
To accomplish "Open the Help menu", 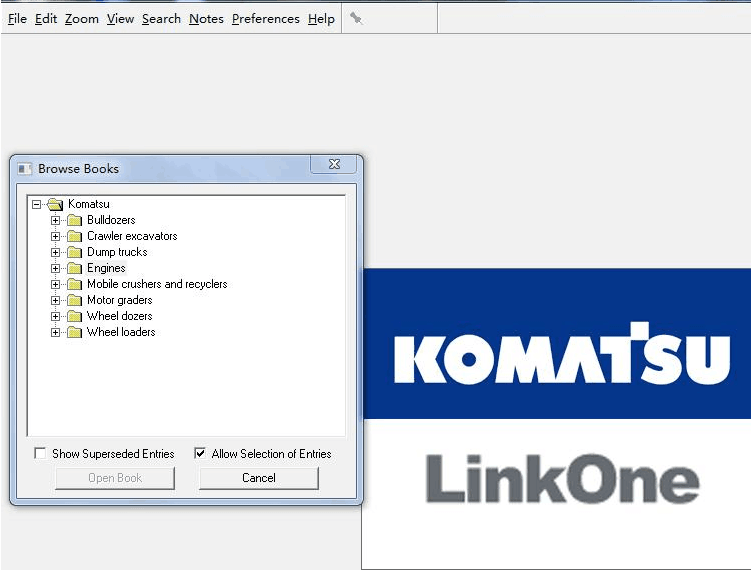I will [x=321, y=19].
